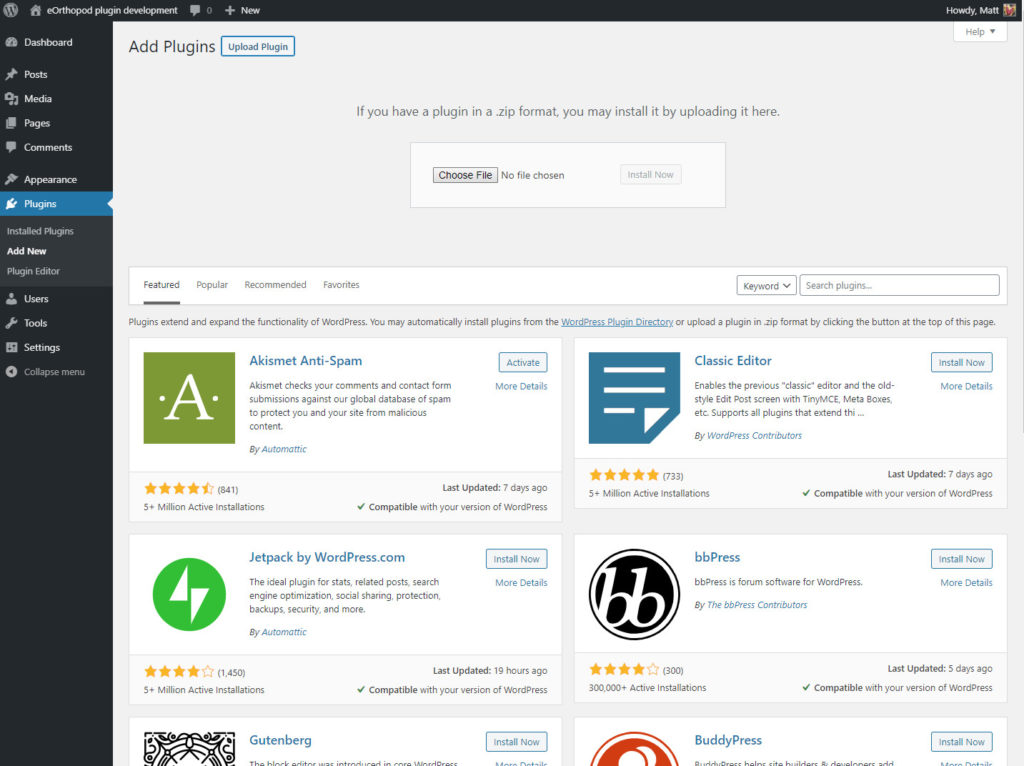Open Plugin Editor submenu item

(x=33, y=271)
